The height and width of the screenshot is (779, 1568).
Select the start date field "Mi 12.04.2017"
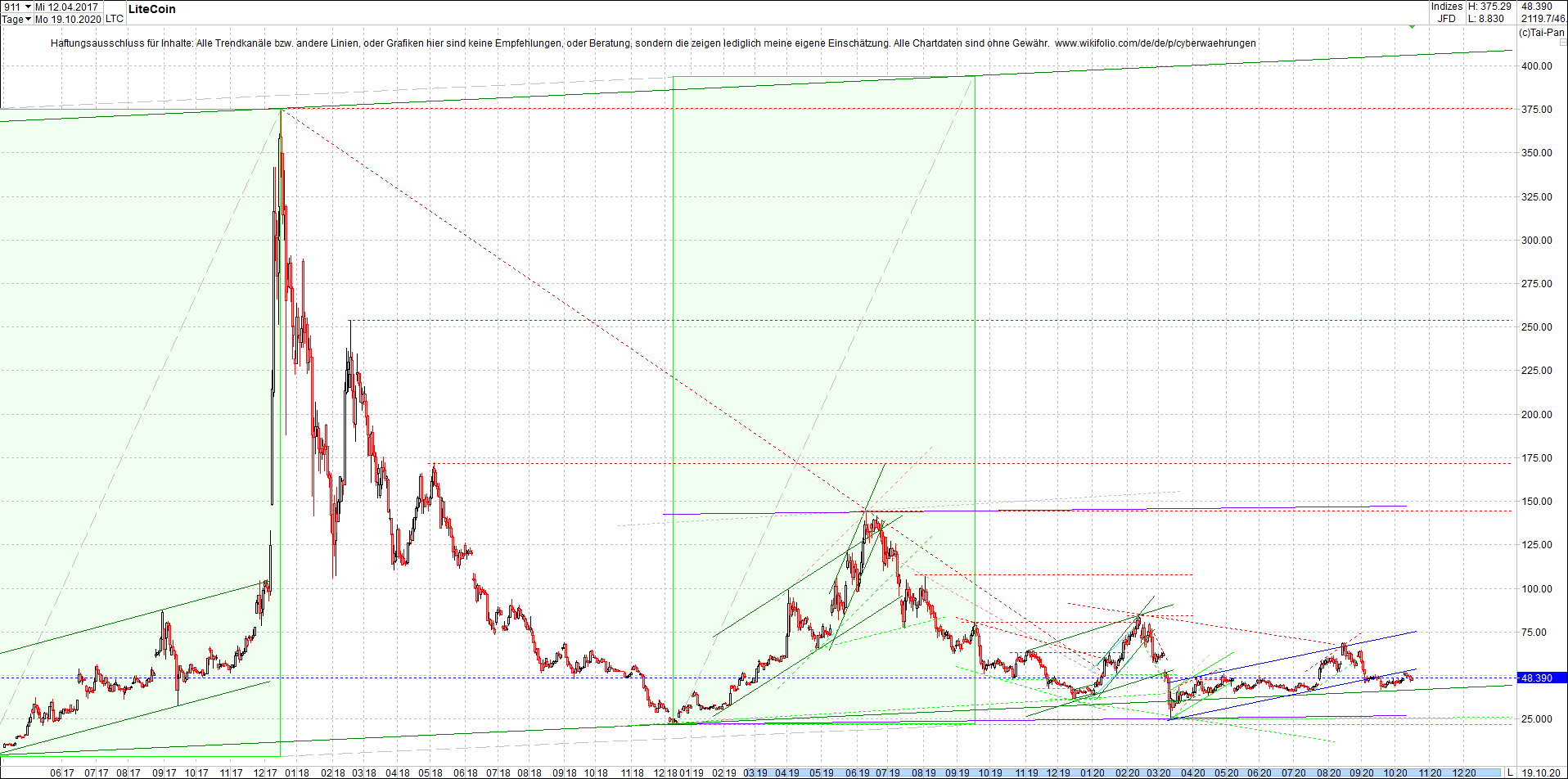[70, 6]
